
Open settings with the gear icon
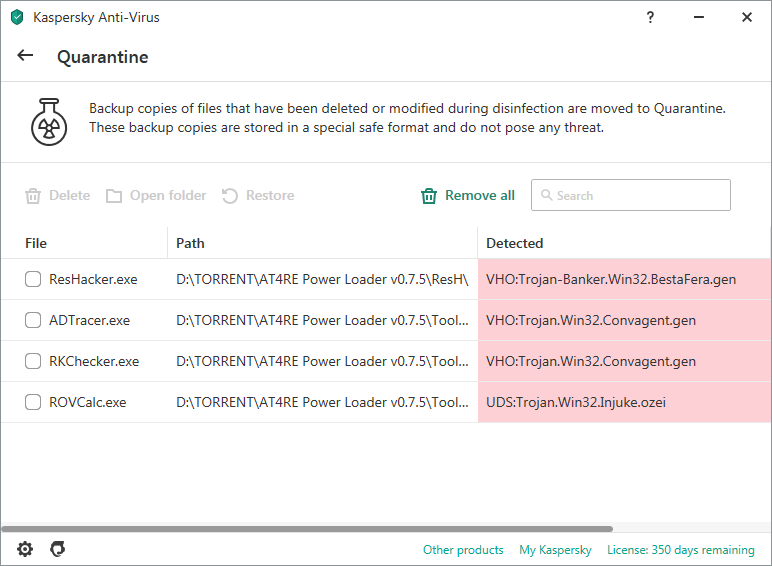(x=25, y=549)
